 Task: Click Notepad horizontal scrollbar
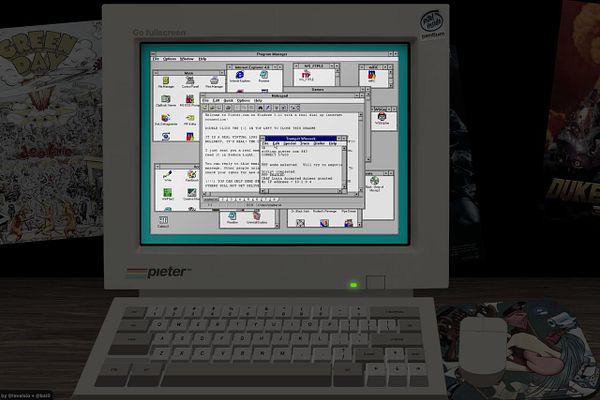click(280, 194)
